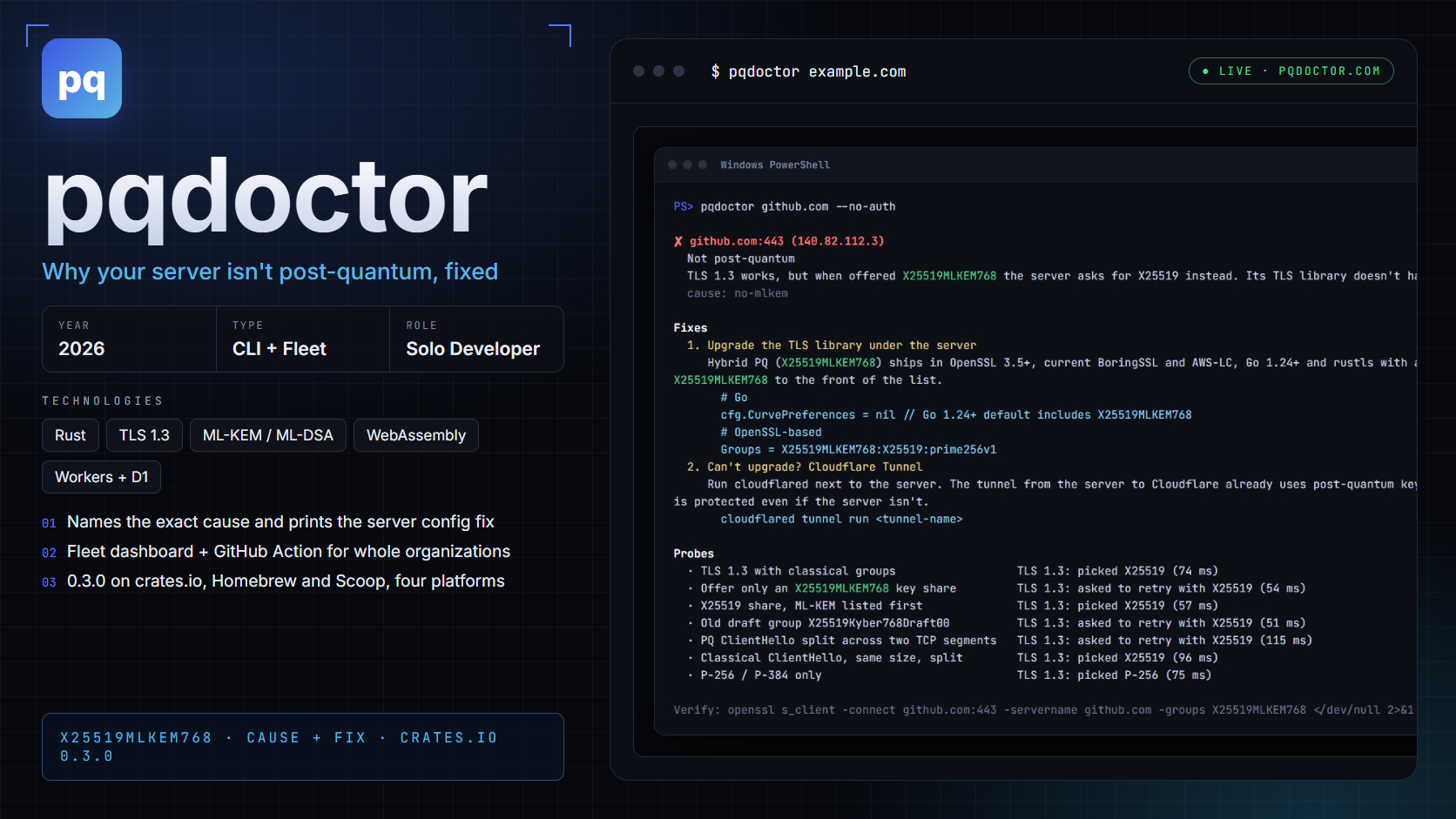Click the "pqdoctor github.com --no-auth" command line

click(798, 206)
